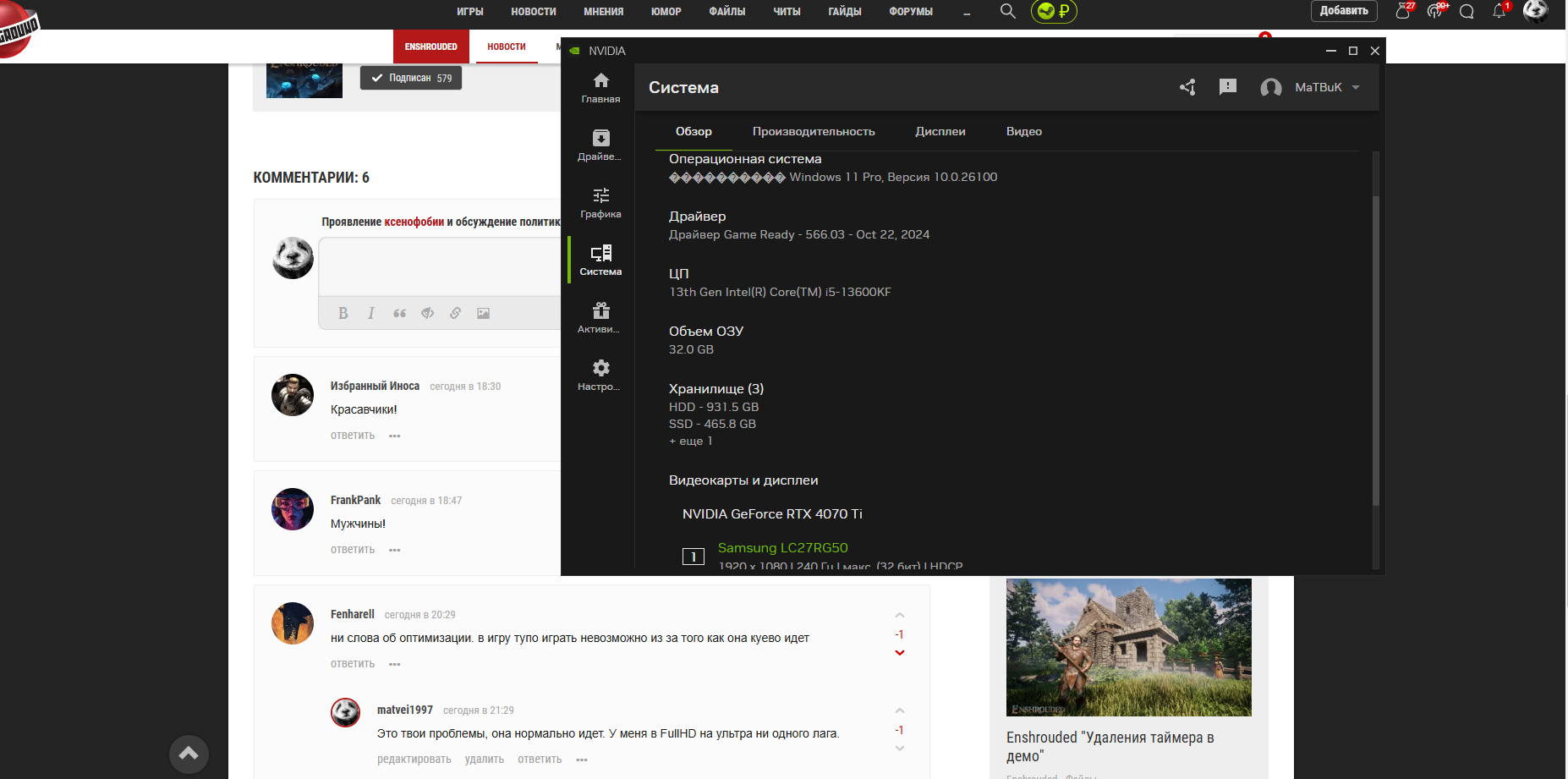The width and height of the screenshot is (1568, 779).
Task: Click the NVIDIA app vertical scrollbar
Action: pyautogui.click(x=1376, y=350)
